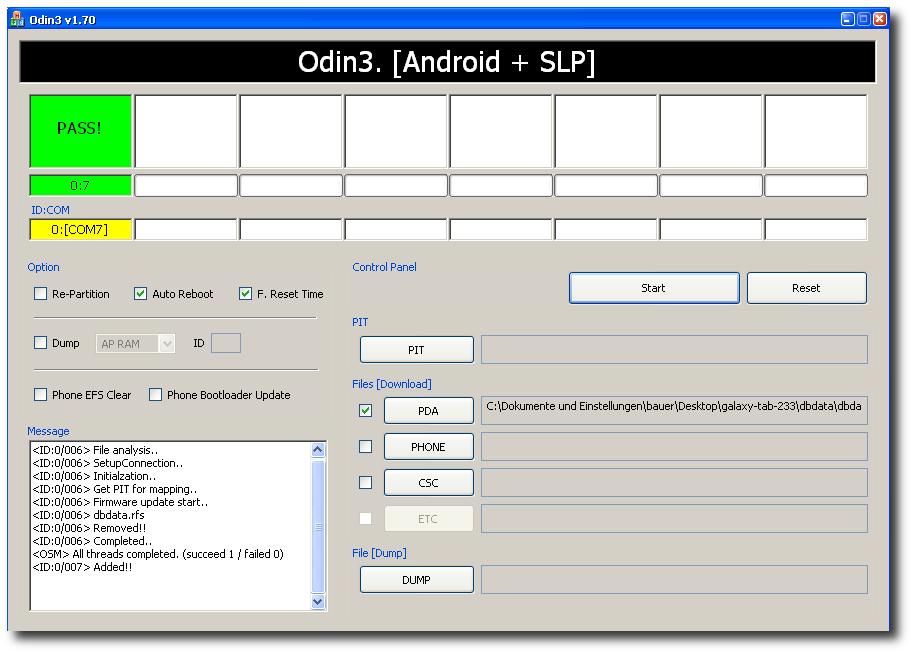Open the PIT file chooser button
This screenshot has width=913, height=654.
(416, 349)
